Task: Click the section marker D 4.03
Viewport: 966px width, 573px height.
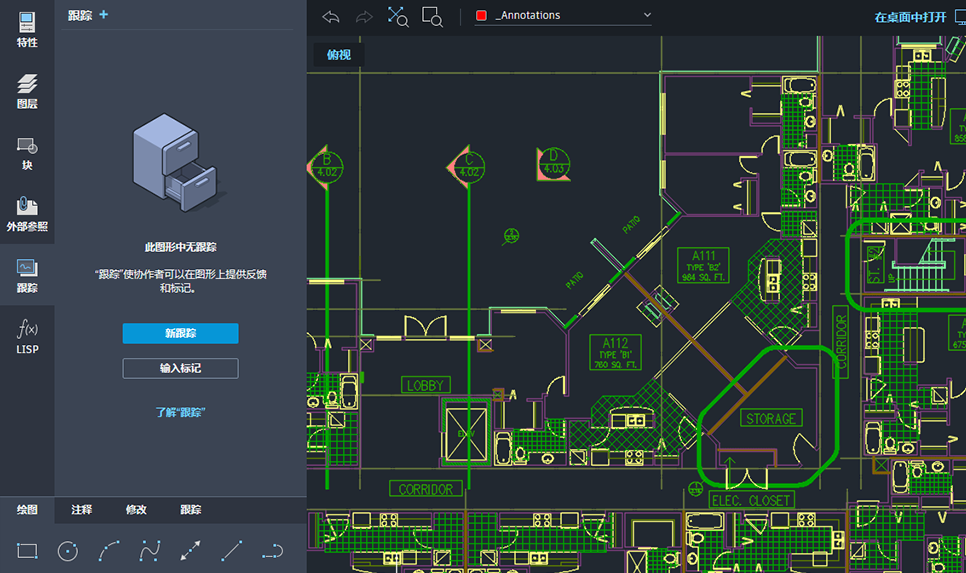Action: click(553, 164)
